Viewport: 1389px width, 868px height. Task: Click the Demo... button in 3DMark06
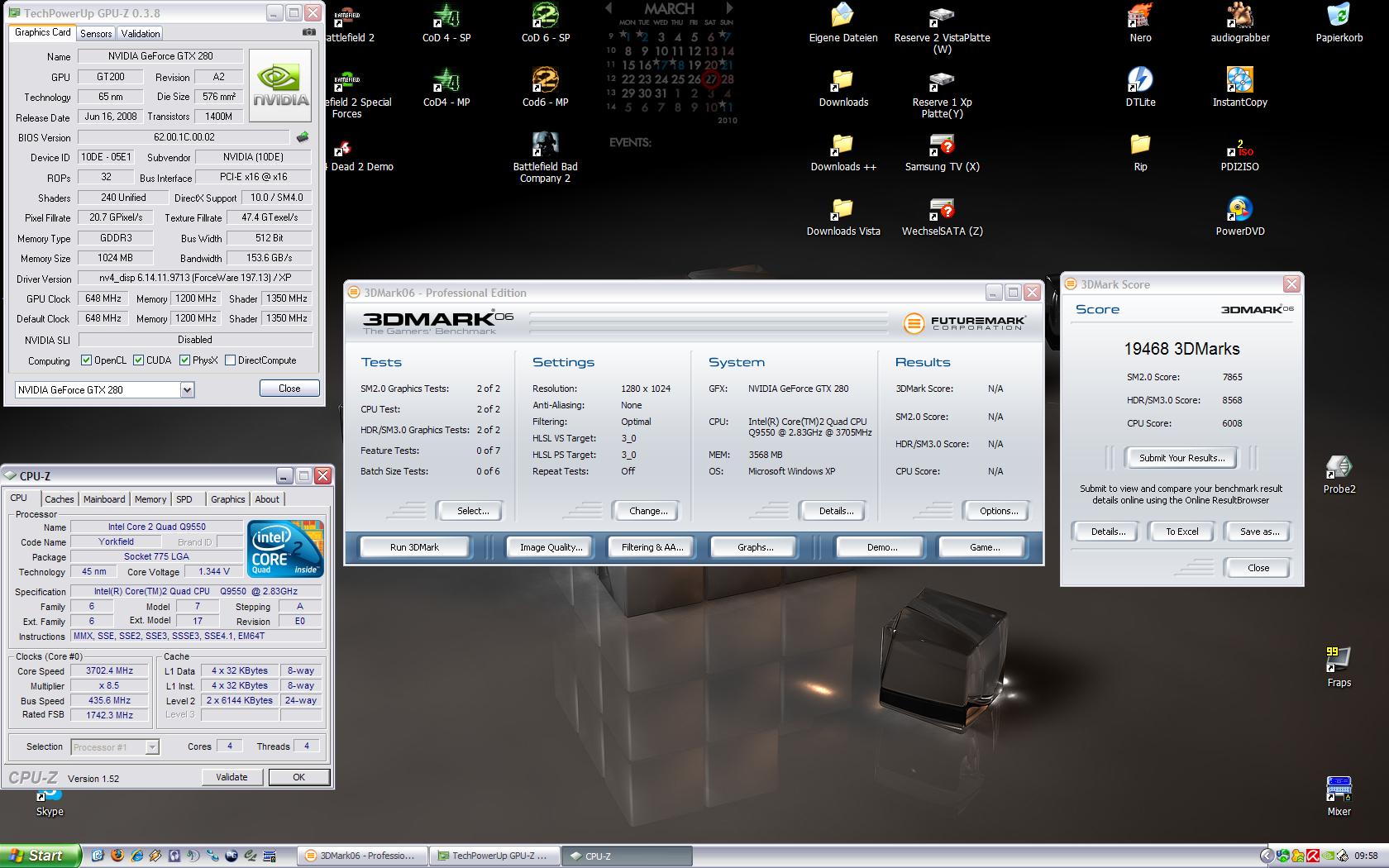click(x=882, y=547)
